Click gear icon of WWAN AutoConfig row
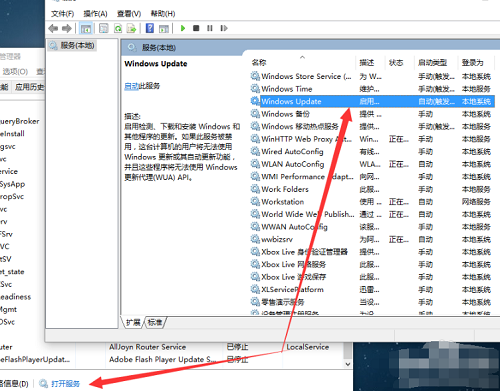 [255, 227]
